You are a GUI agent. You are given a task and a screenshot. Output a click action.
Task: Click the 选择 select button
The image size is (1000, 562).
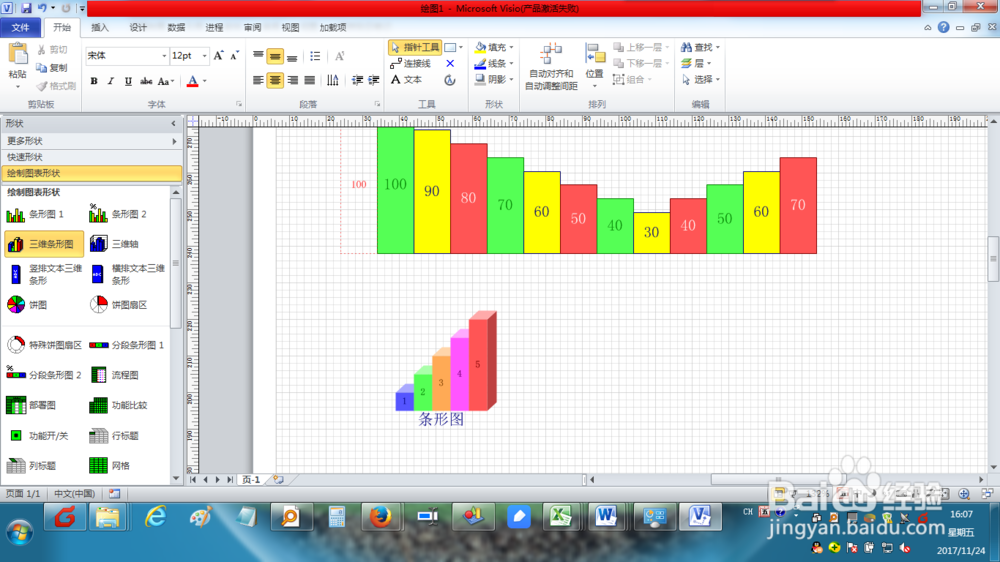click(x=700, y=79)
